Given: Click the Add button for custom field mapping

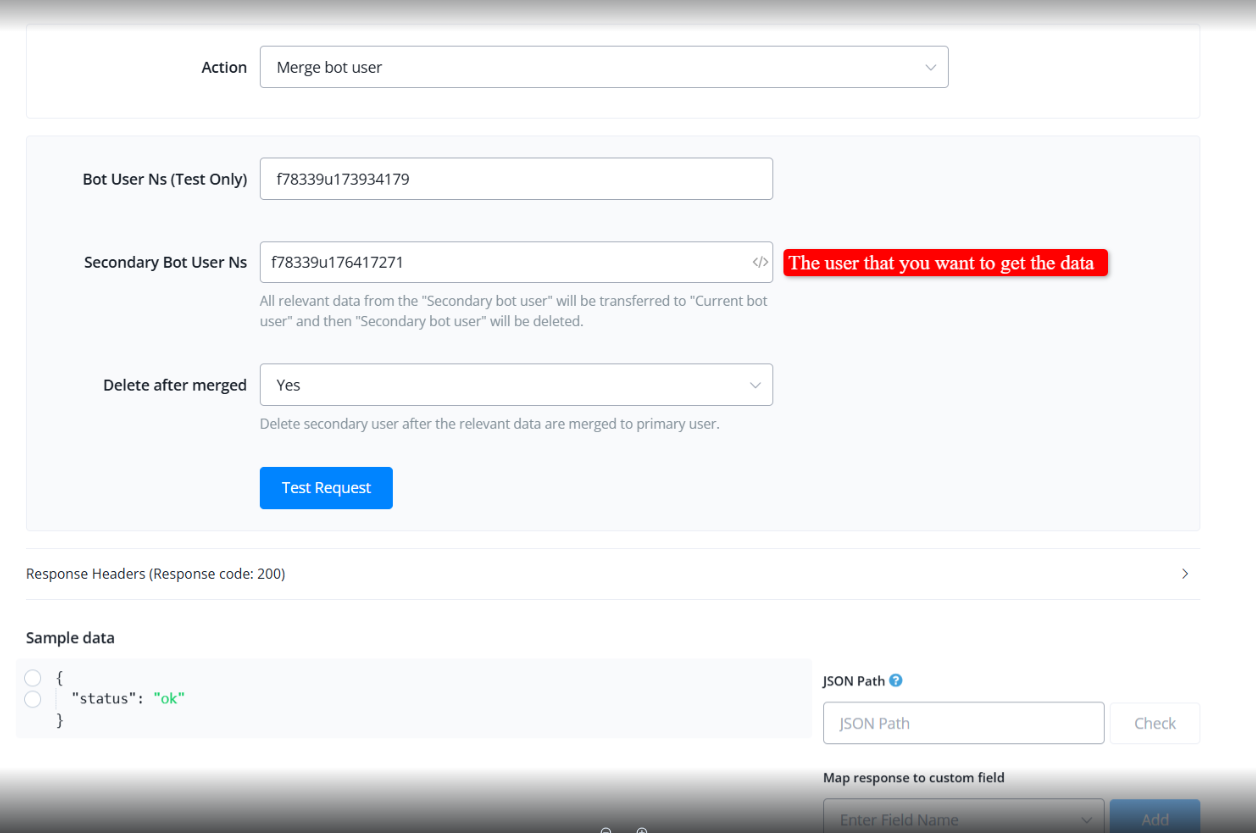Looking at the screenshot, I should tap(1154, 818).
